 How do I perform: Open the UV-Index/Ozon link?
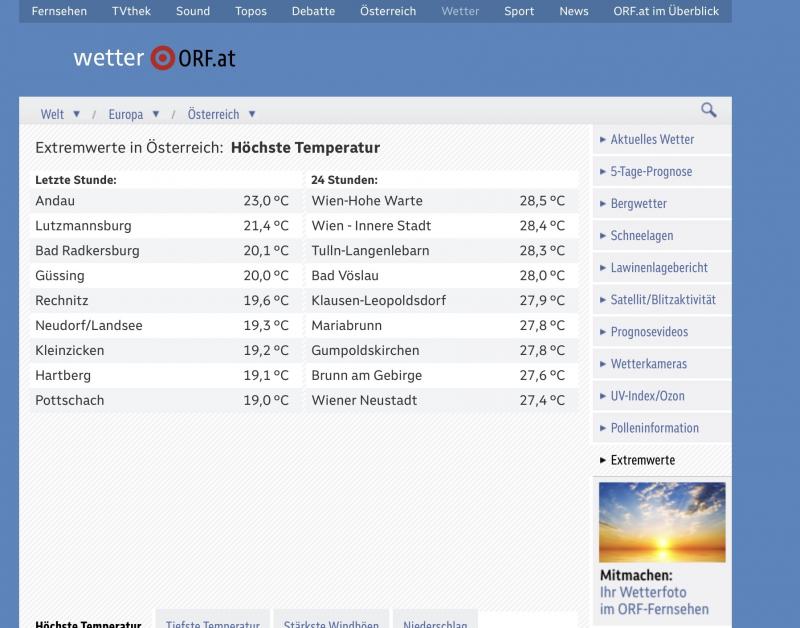pyautogui.click(x=647, y=396)
